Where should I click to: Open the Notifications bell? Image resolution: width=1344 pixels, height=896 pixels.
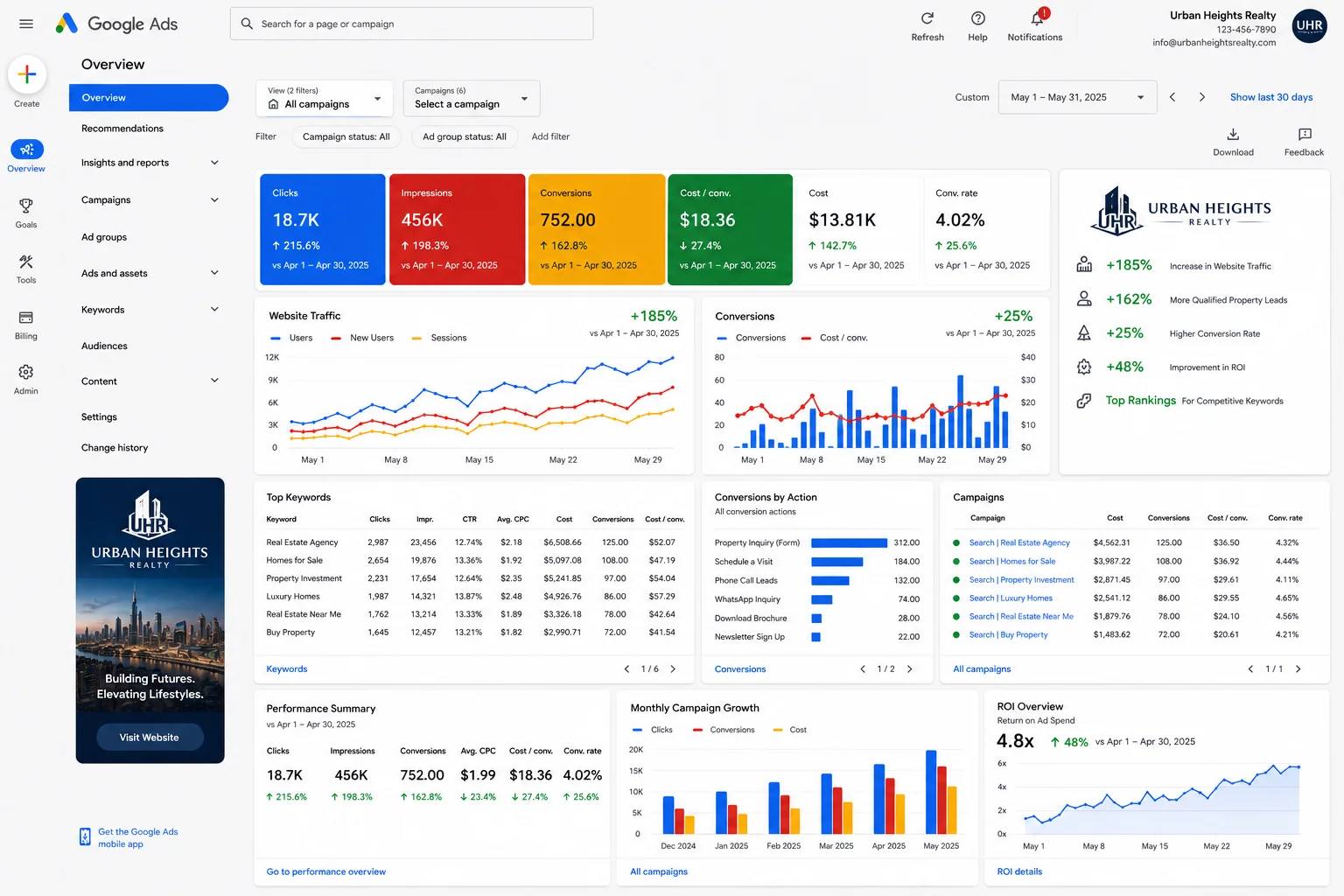coord(1037,18)
